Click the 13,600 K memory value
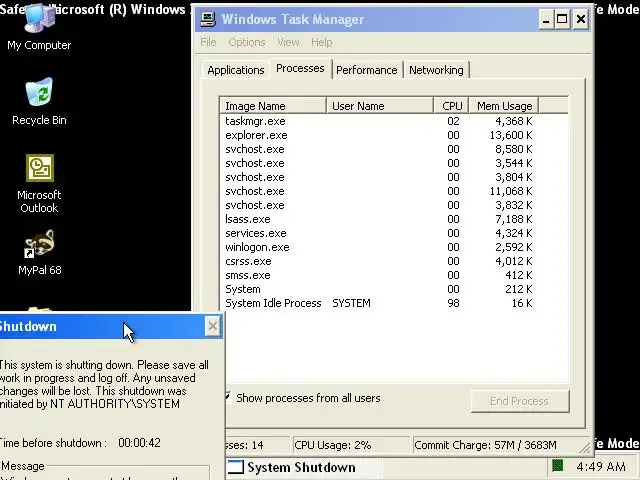The image size is (640, 480). [511, 135]
